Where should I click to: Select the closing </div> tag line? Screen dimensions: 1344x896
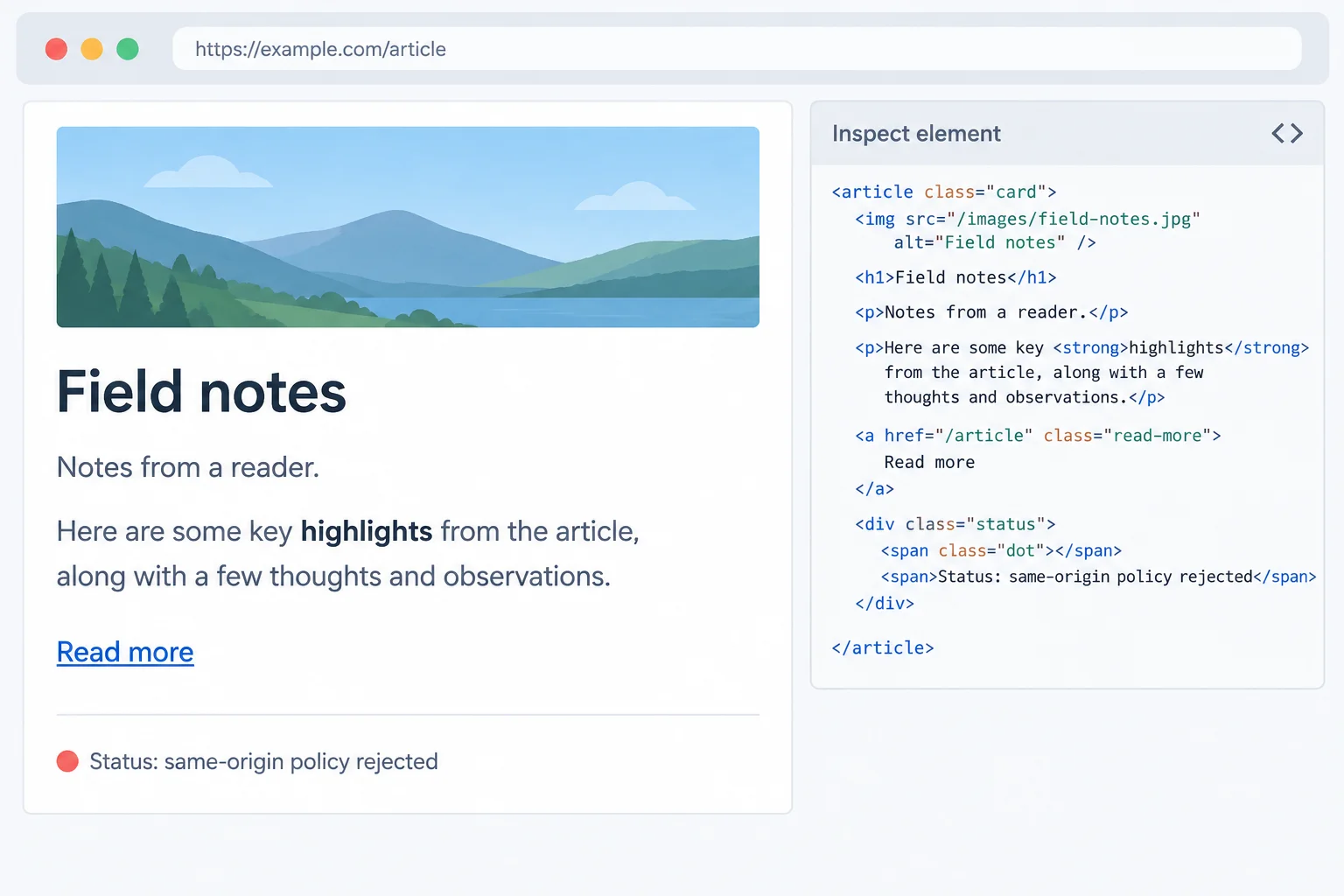[x=885, y=603]
